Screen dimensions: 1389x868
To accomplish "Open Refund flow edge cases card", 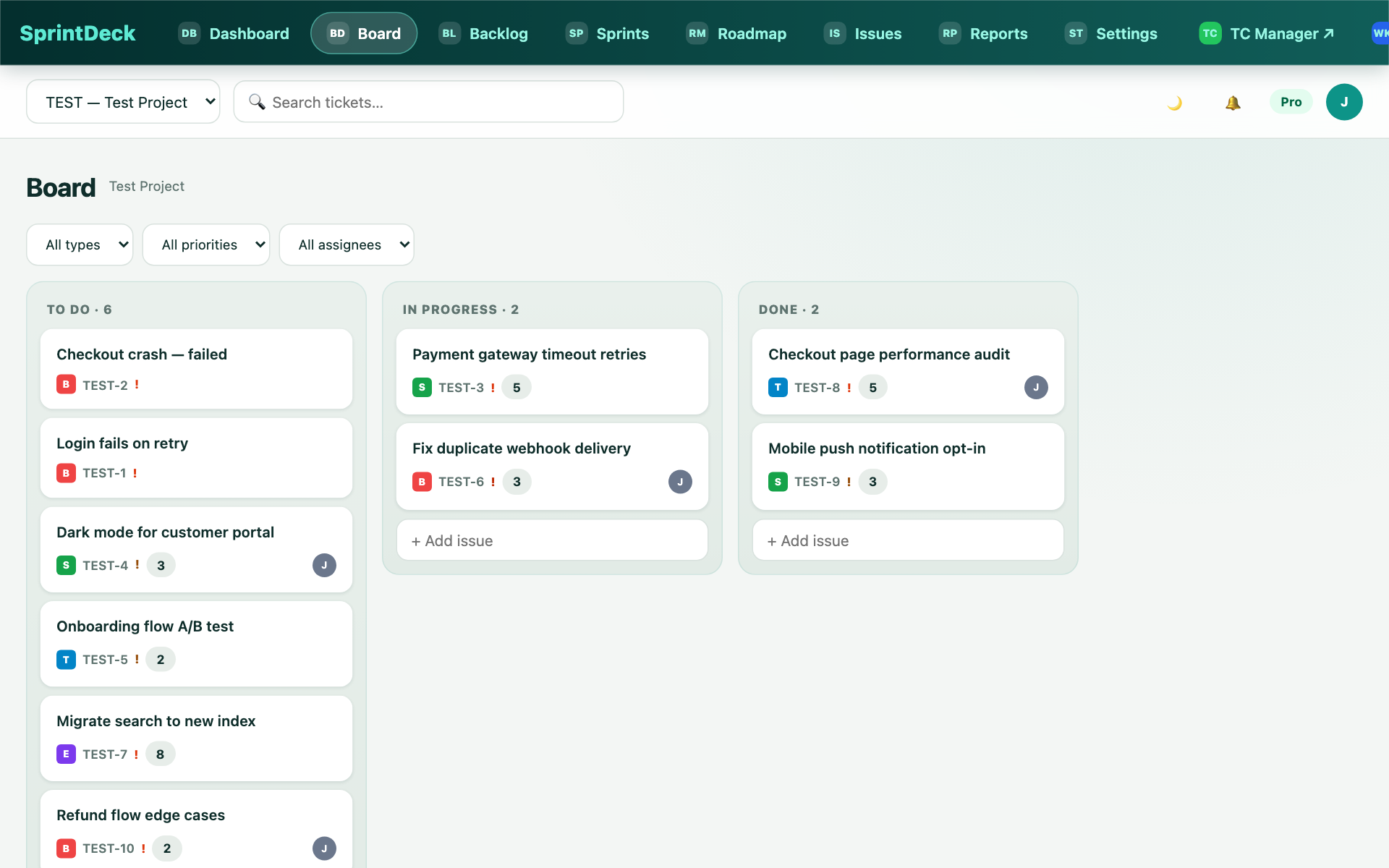I will point(196,830).
